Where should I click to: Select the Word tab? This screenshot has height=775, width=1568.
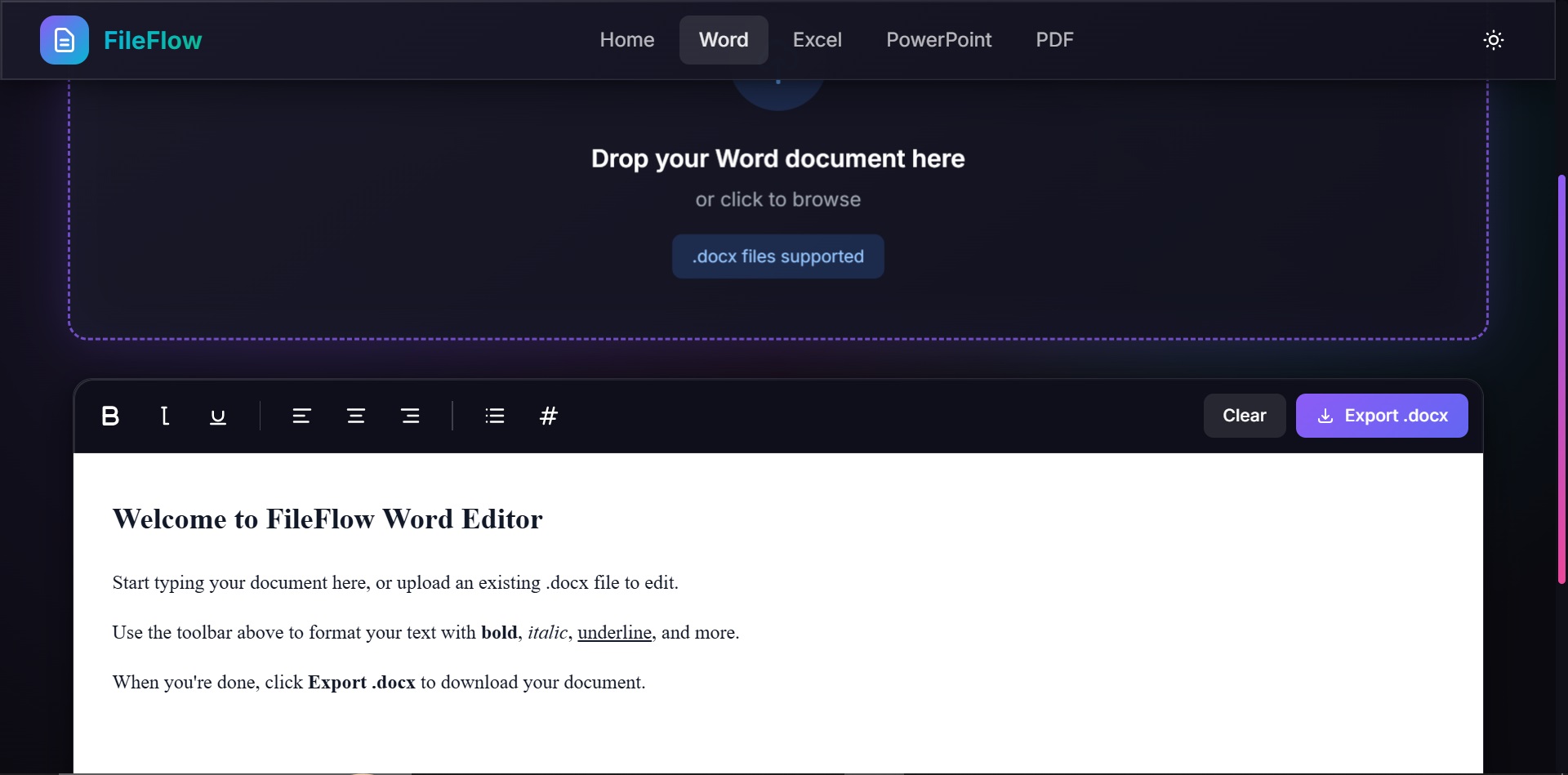(x=724, y=40)
